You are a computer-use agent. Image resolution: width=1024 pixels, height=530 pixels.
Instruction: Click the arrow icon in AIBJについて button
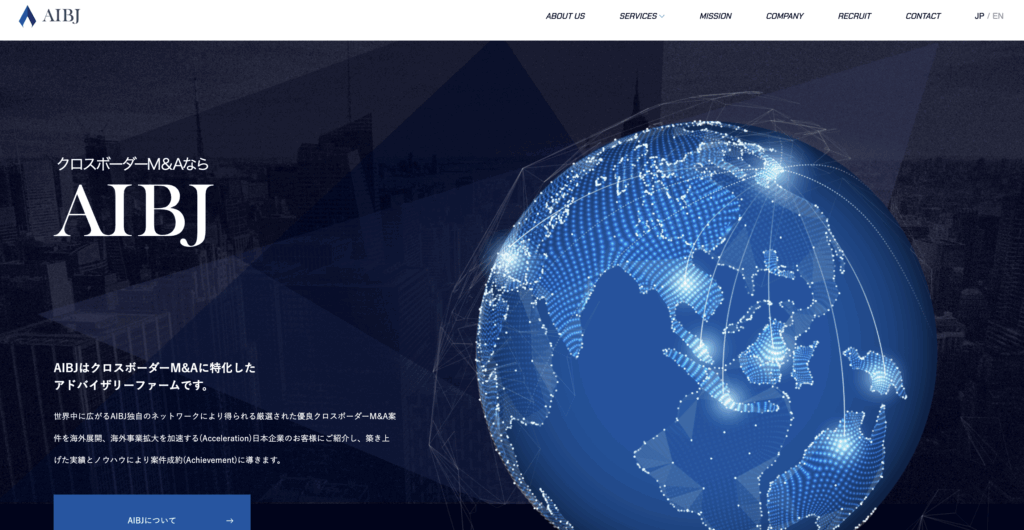point(230,520)
